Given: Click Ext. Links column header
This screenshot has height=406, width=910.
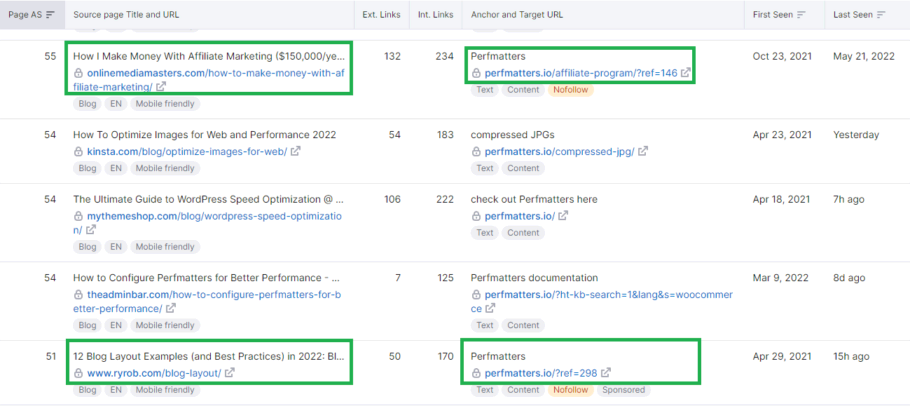Looking at the screenshot, I should pos(381,14).
